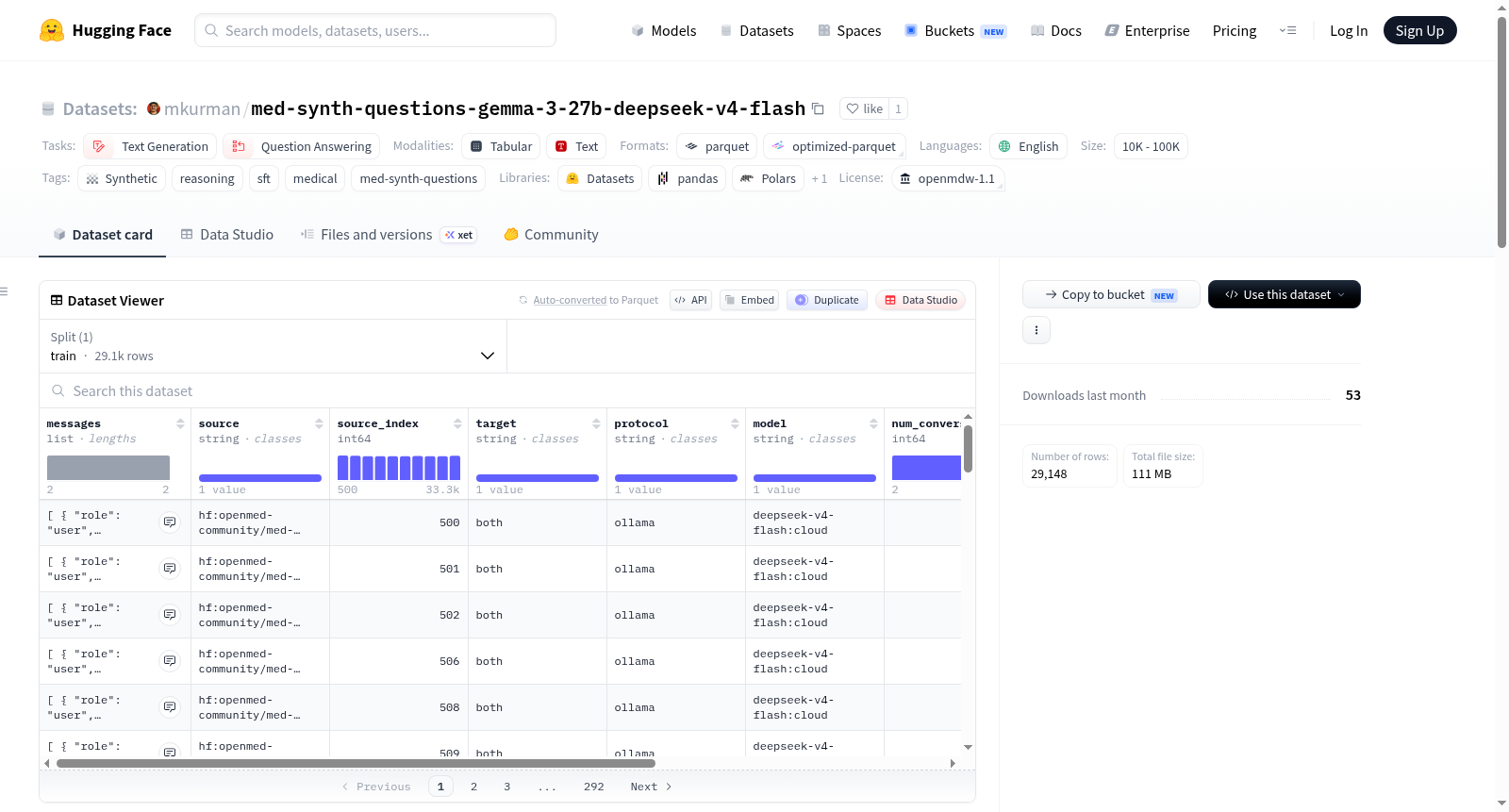
Task: Go to Datasets in top navigation
Action: (756, 30)
